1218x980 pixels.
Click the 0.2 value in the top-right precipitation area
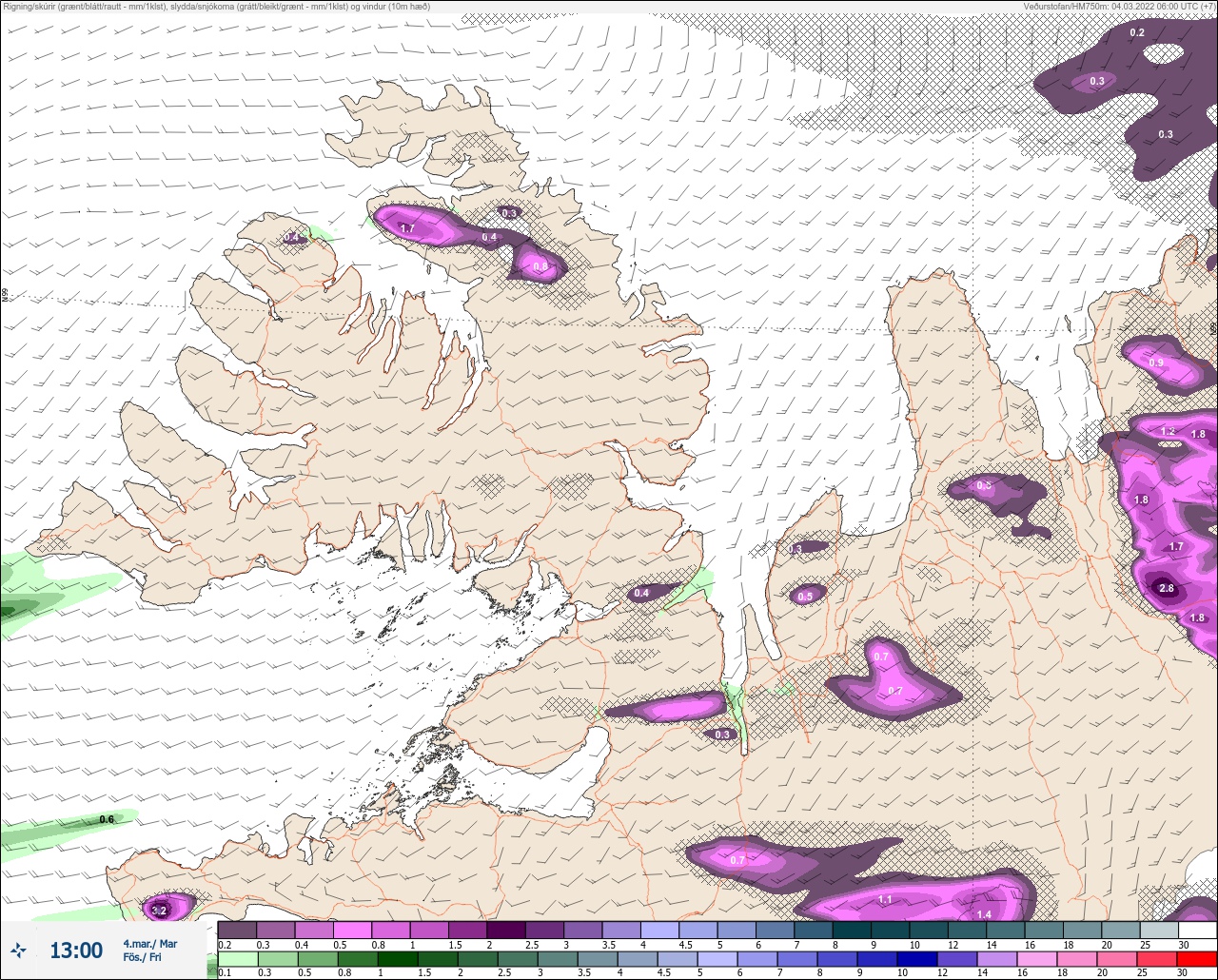(x=1137, y=32)
